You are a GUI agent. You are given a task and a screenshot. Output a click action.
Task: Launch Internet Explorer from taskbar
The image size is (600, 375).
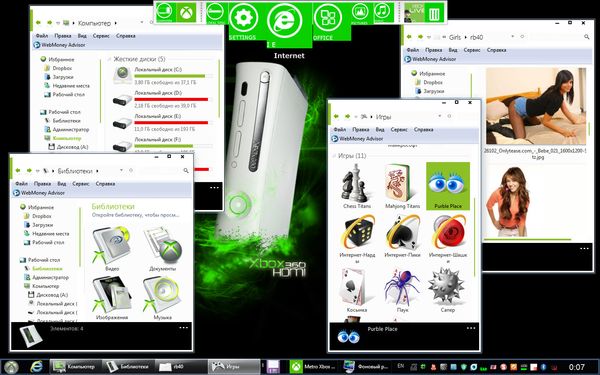pyautogui.click(x=36, y=367)
